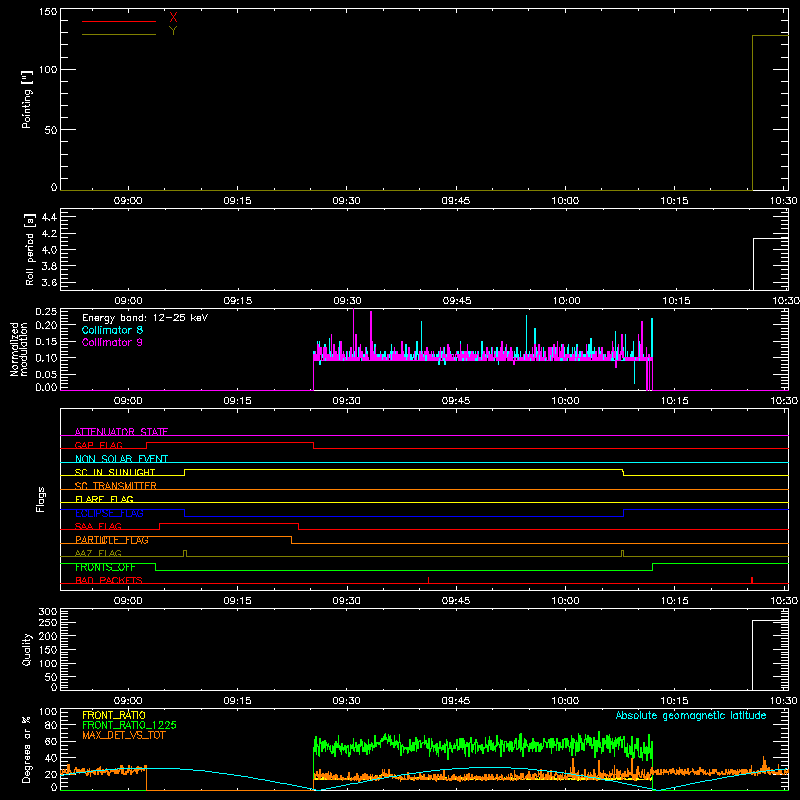This screenshot has height=800, width=800.
Task: Click the magenta 'Collimator 9' legend label
Action: coord(112,342)
